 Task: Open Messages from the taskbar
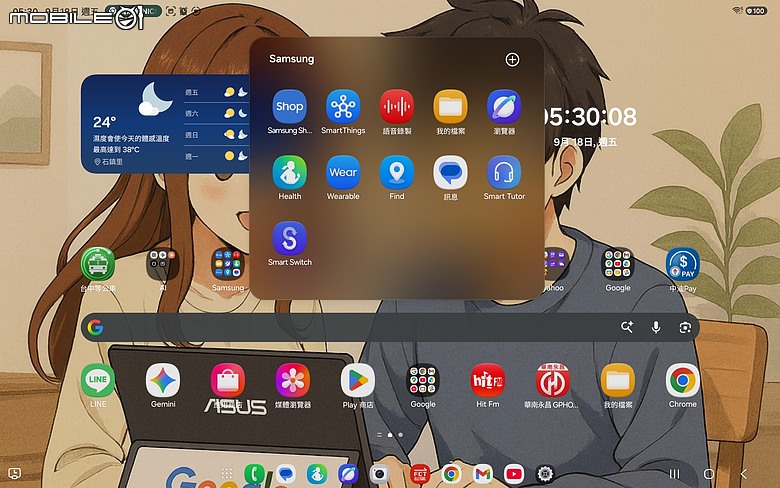(x=286, y=474)
